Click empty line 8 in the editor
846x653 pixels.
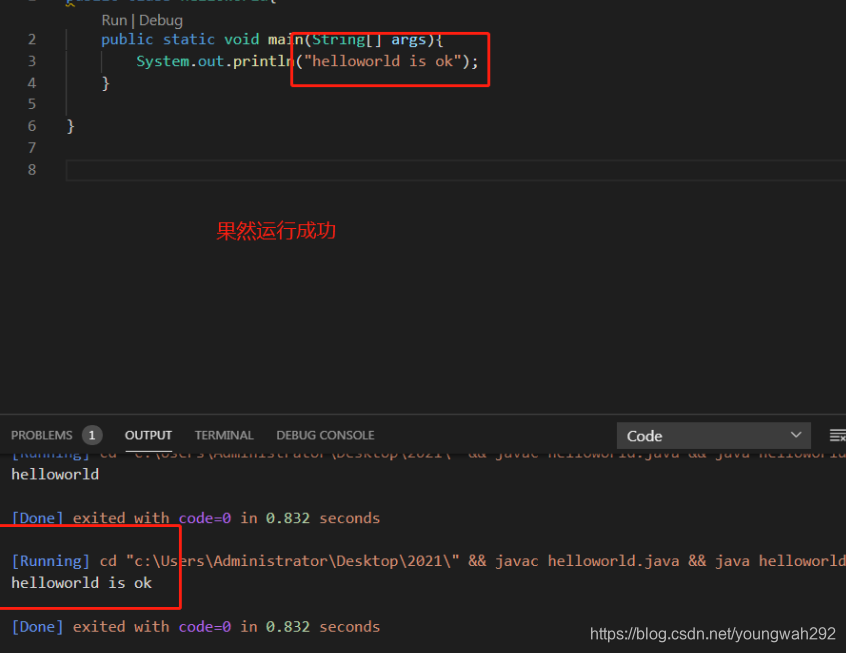pos(200,169)
